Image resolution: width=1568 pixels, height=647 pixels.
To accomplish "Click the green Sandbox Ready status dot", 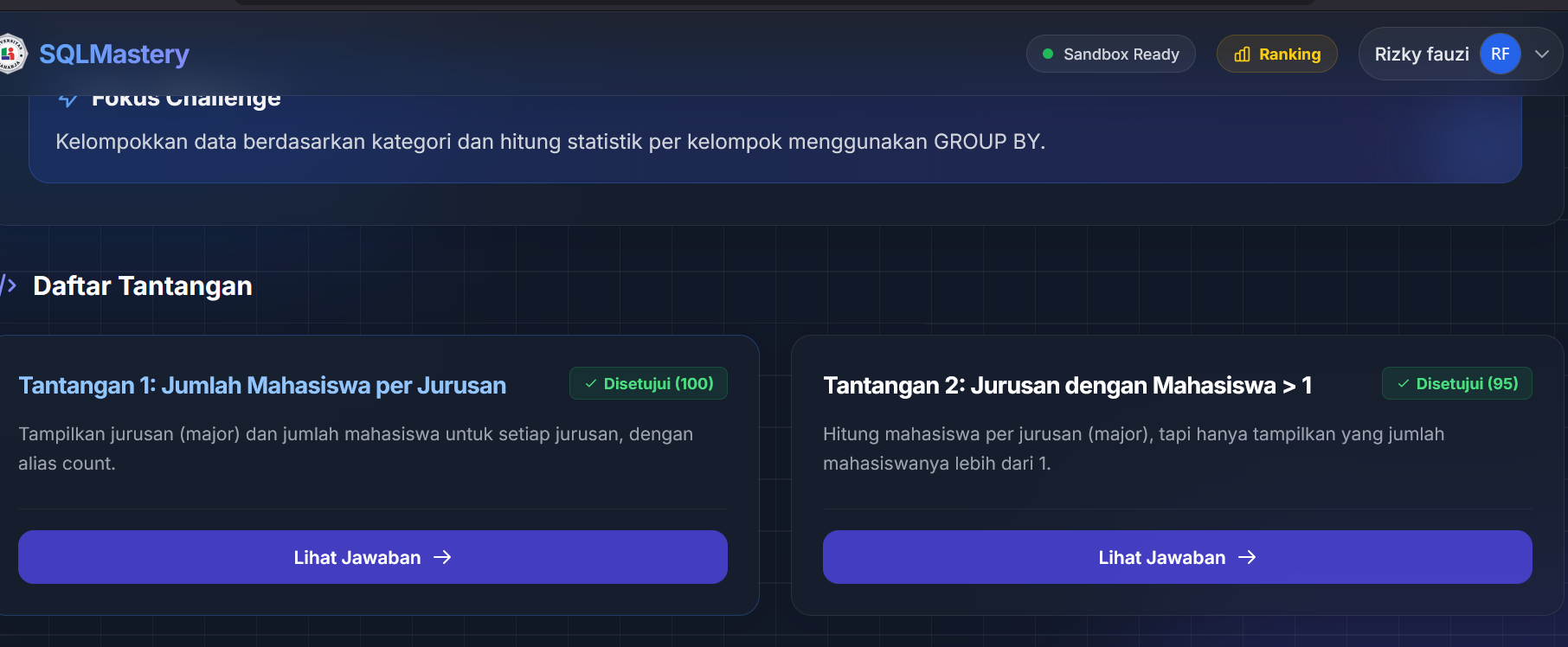I will pyautogui.click(x=1048, y=54).
